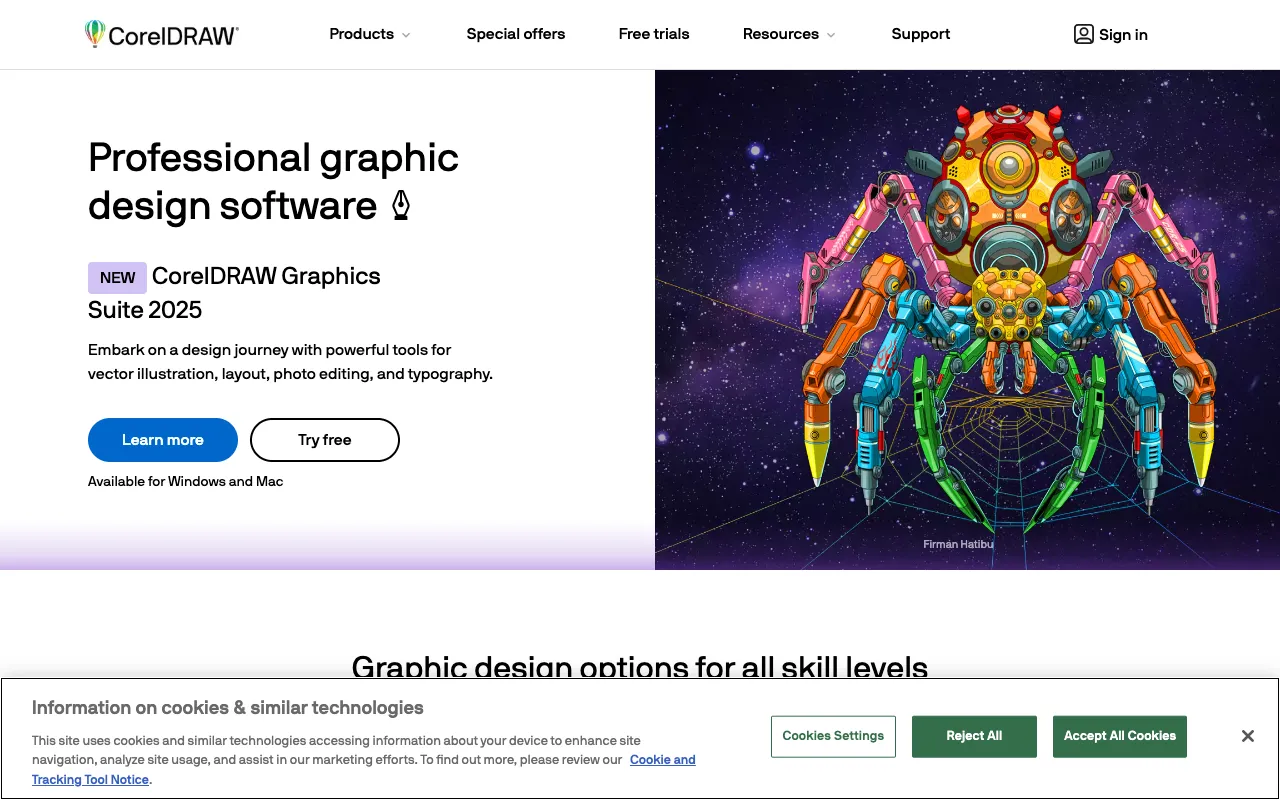Dismiss the cookie banner with the X
Image resolution: width=1280 pixels, height=800 pixels.
(x=1247, y=735)
